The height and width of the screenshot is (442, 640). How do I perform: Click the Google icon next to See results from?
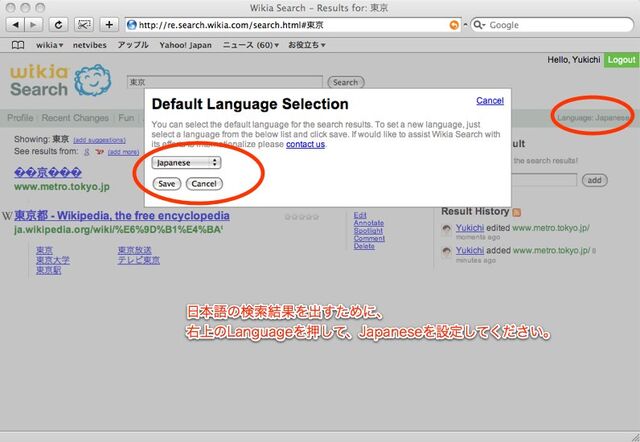[87, 152]
